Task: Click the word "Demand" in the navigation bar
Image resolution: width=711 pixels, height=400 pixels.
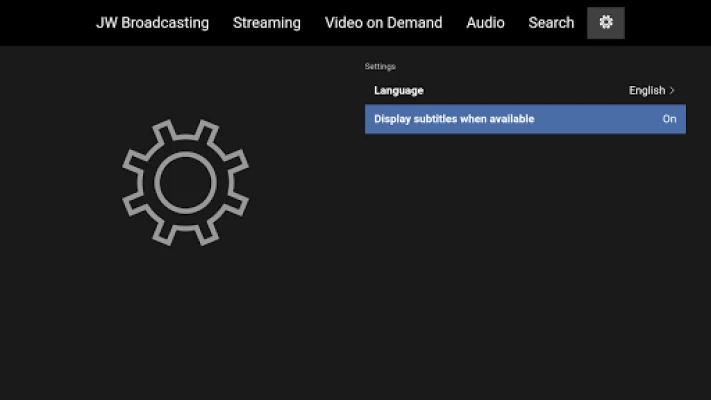Action: tap(415, 22)
